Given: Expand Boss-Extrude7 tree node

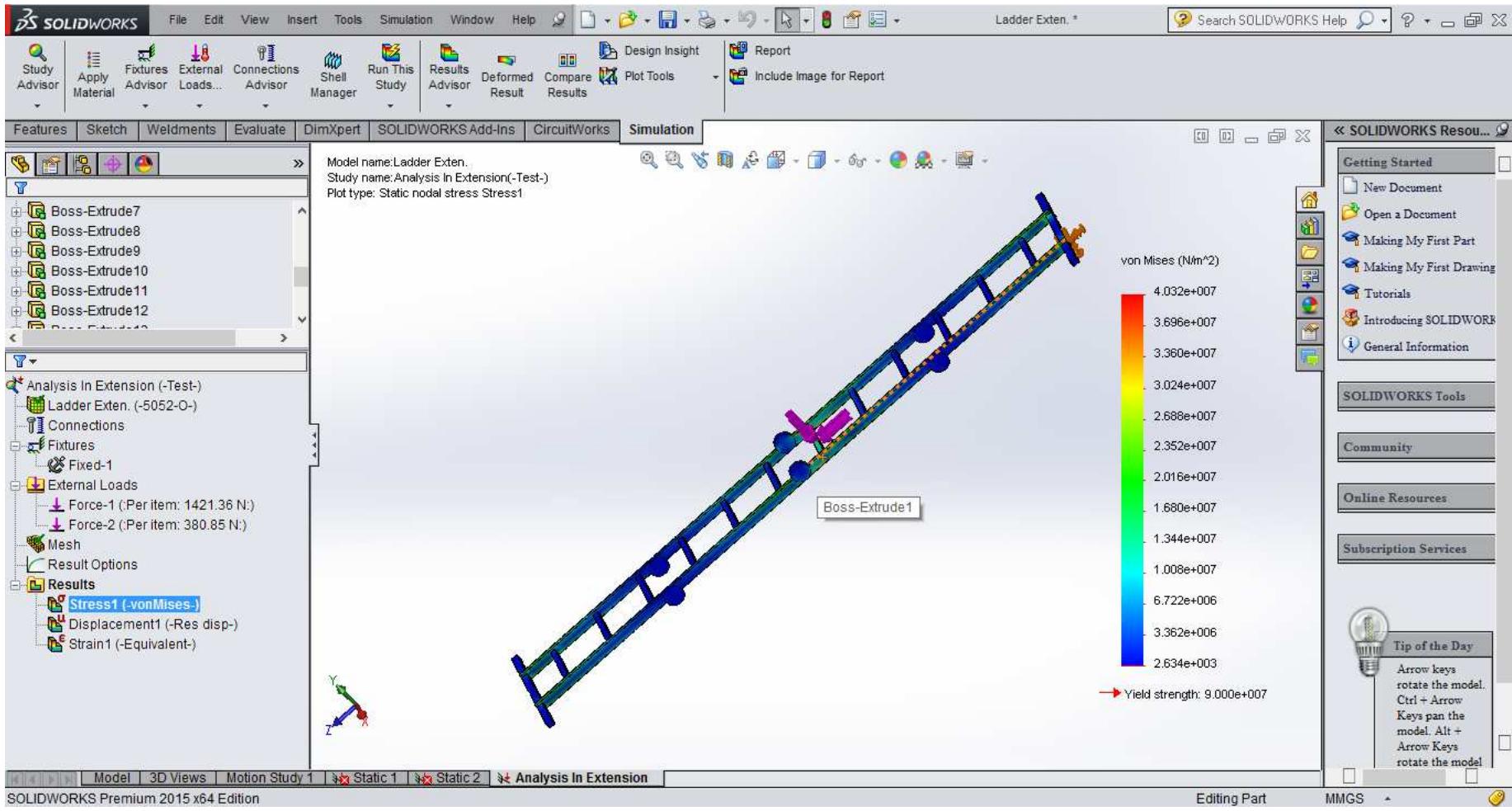Looking at the screenshot, I should 16,211.
